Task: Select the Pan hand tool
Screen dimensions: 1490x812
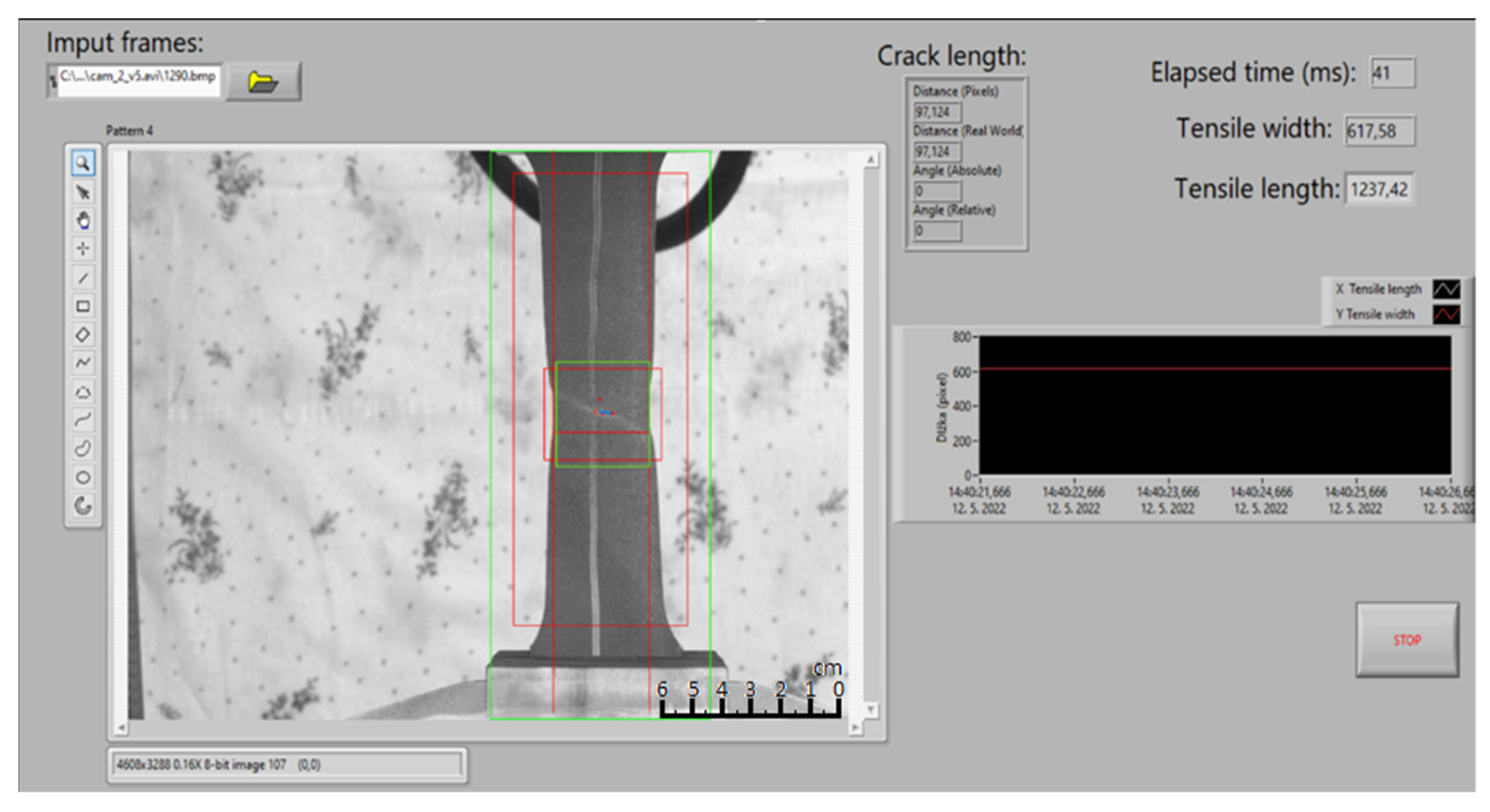Action: tap(83, 220)
